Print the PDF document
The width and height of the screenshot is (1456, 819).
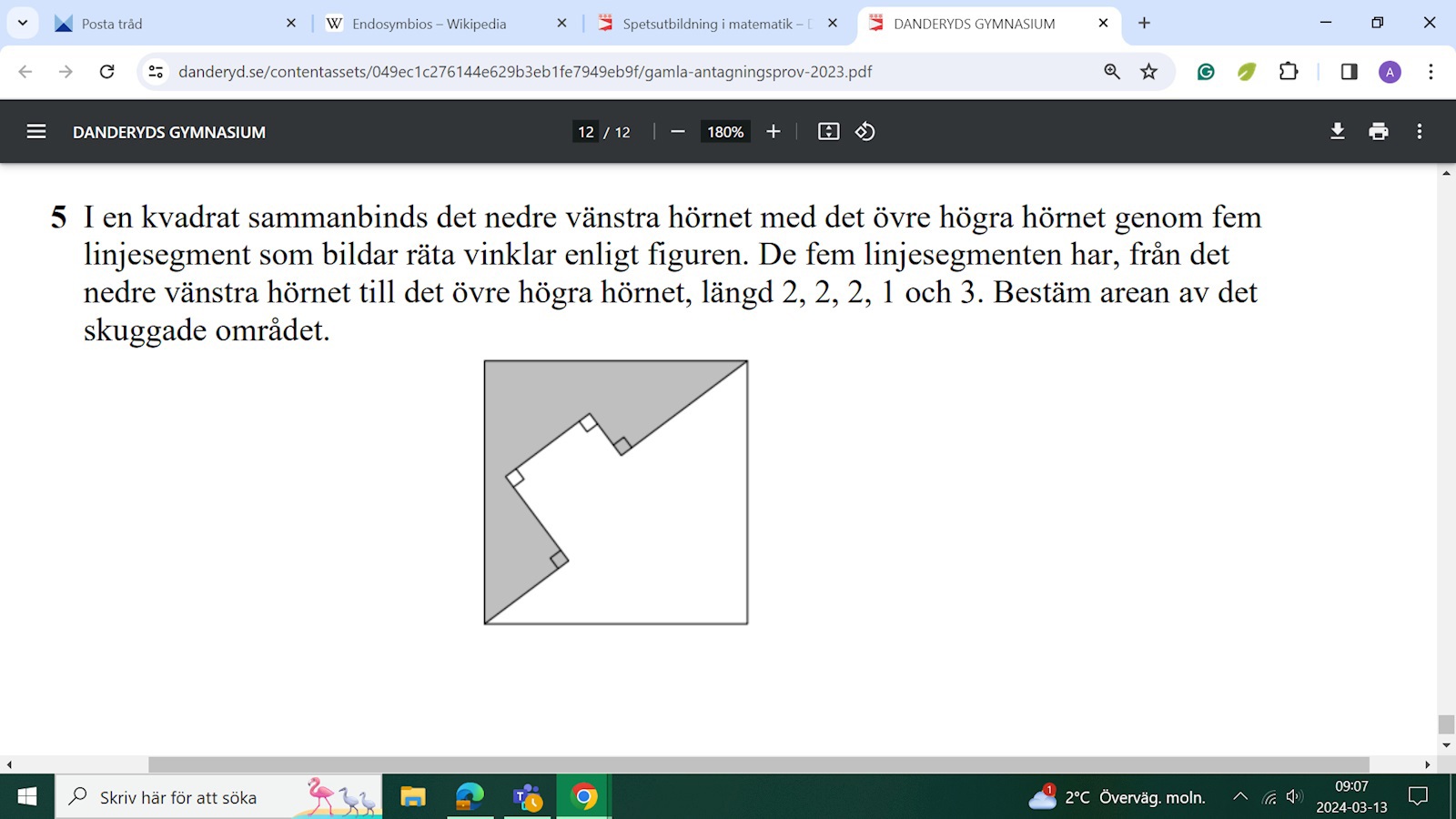coord(1378,132)
